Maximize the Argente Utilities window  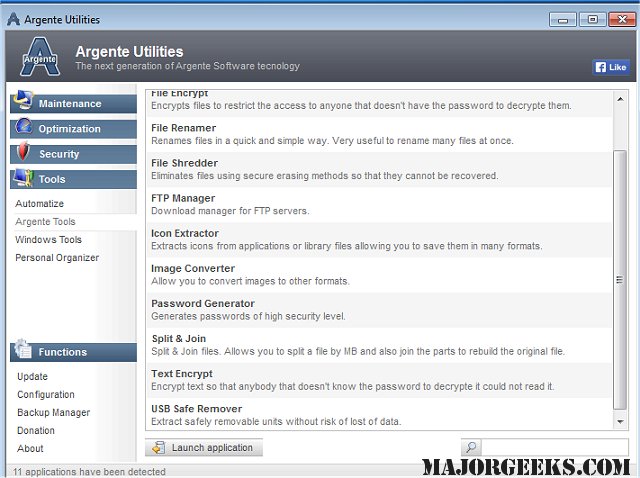coord(592,19)
